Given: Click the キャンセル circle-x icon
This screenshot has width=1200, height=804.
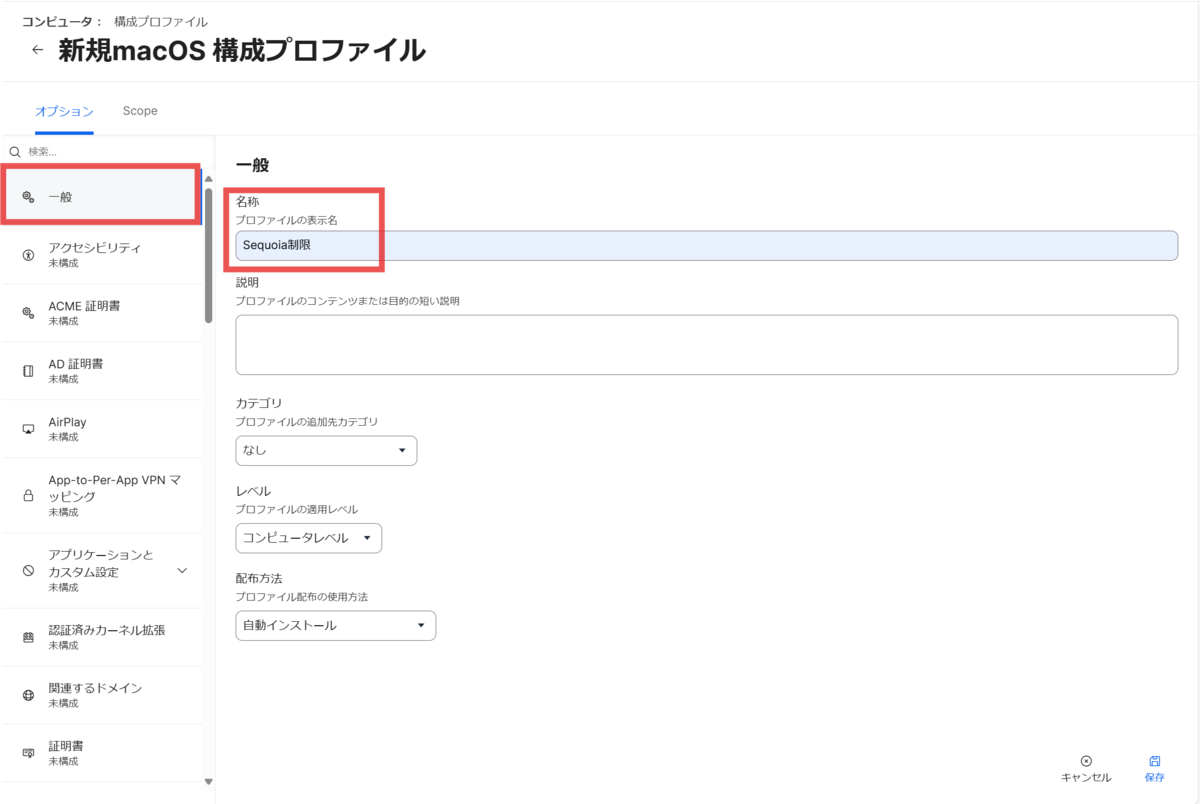Looking at the screenshot, I should click(1086, 761).
